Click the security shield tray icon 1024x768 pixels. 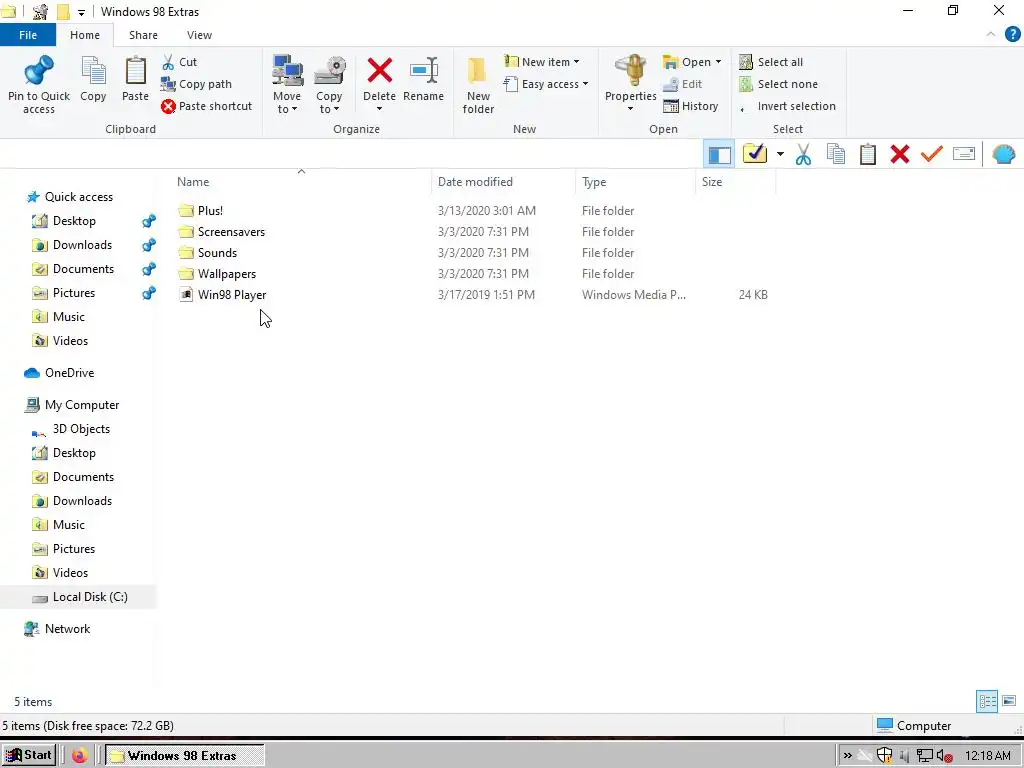coord(884,756)
